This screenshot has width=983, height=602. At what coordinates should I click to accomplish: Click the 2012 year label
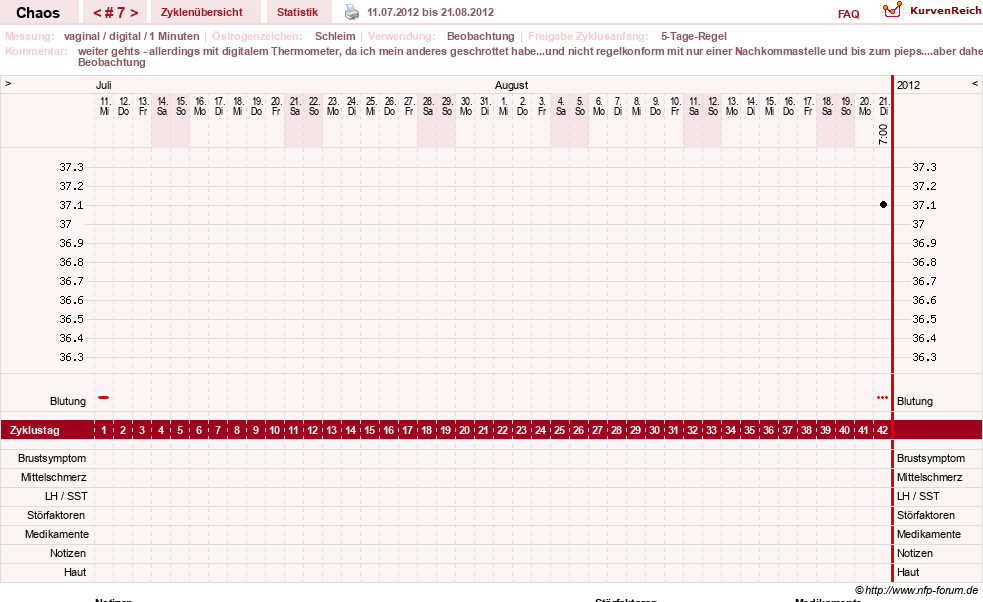(x=908, y=85)
